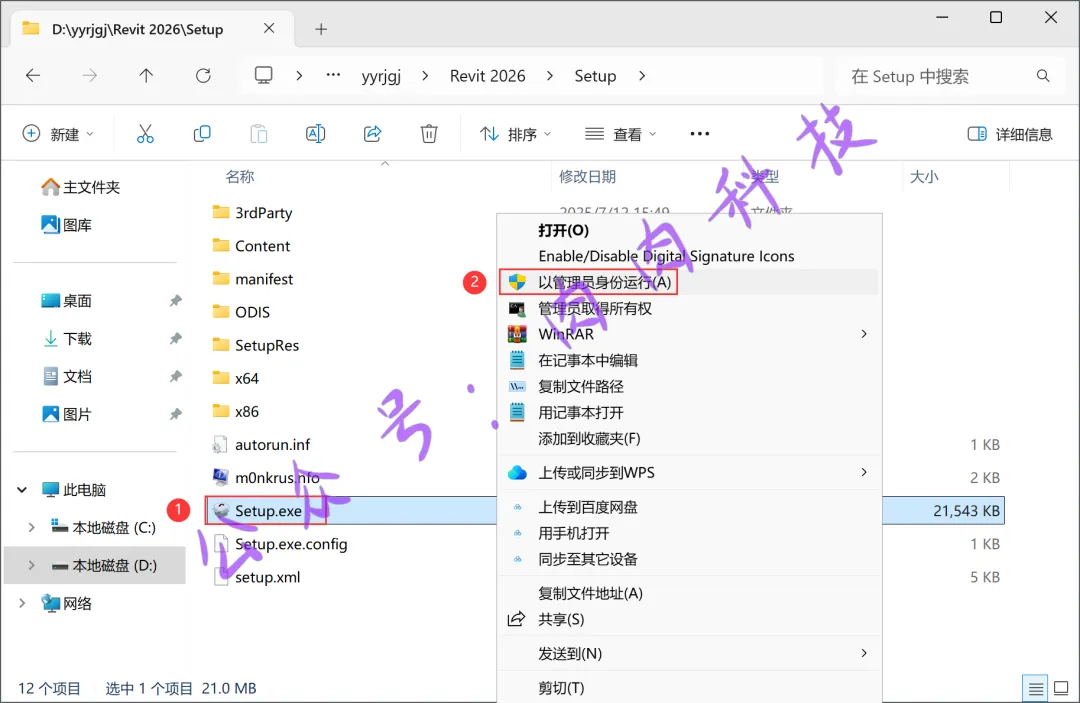Image resolution: width=1080 pixels, height=703 pixels.
Task: Go back with the left arrow
Action: pyautogui.click(x=33, y=76)
